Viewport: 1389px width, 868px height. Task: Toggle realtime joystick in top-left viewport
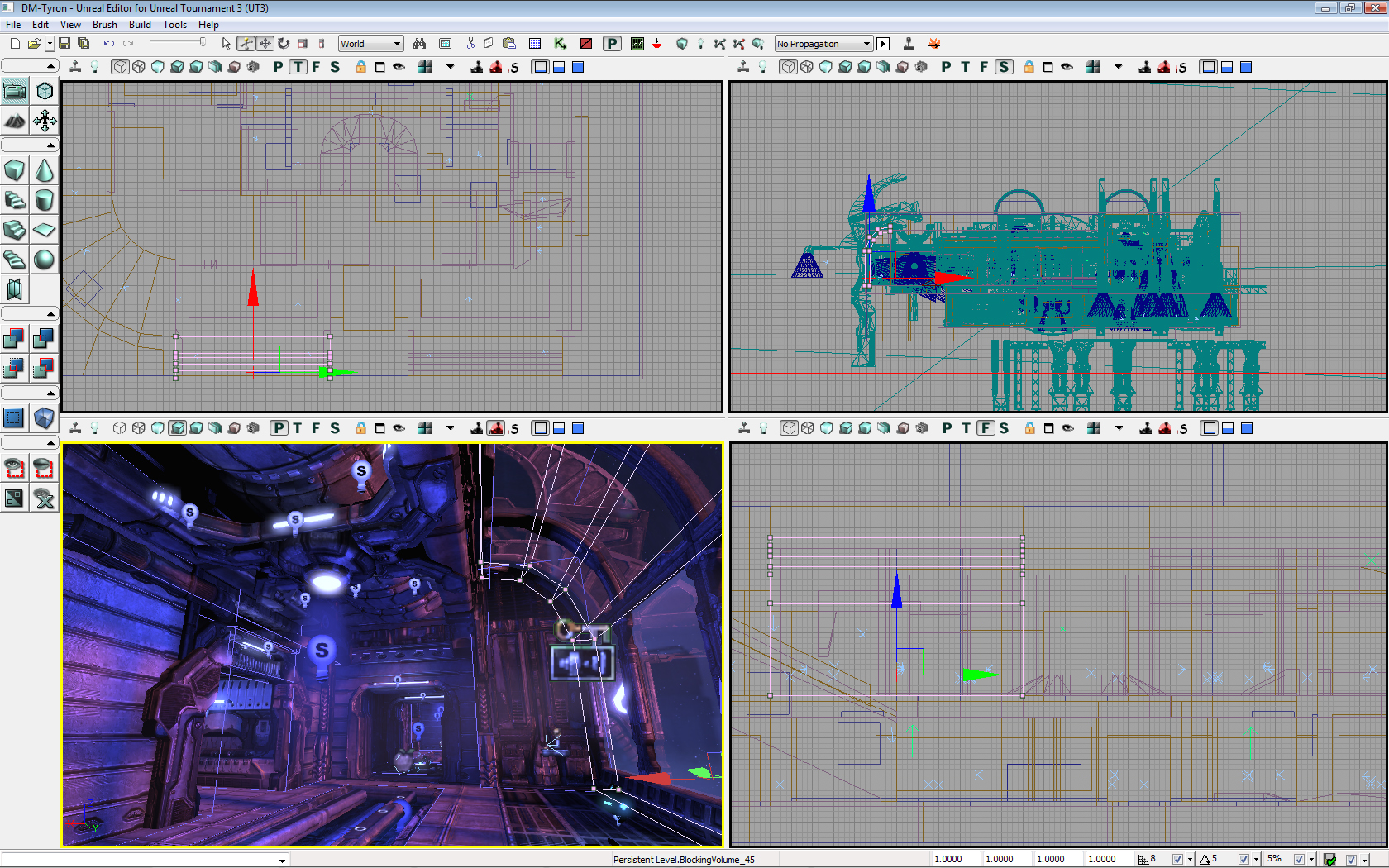coord(75,67)
